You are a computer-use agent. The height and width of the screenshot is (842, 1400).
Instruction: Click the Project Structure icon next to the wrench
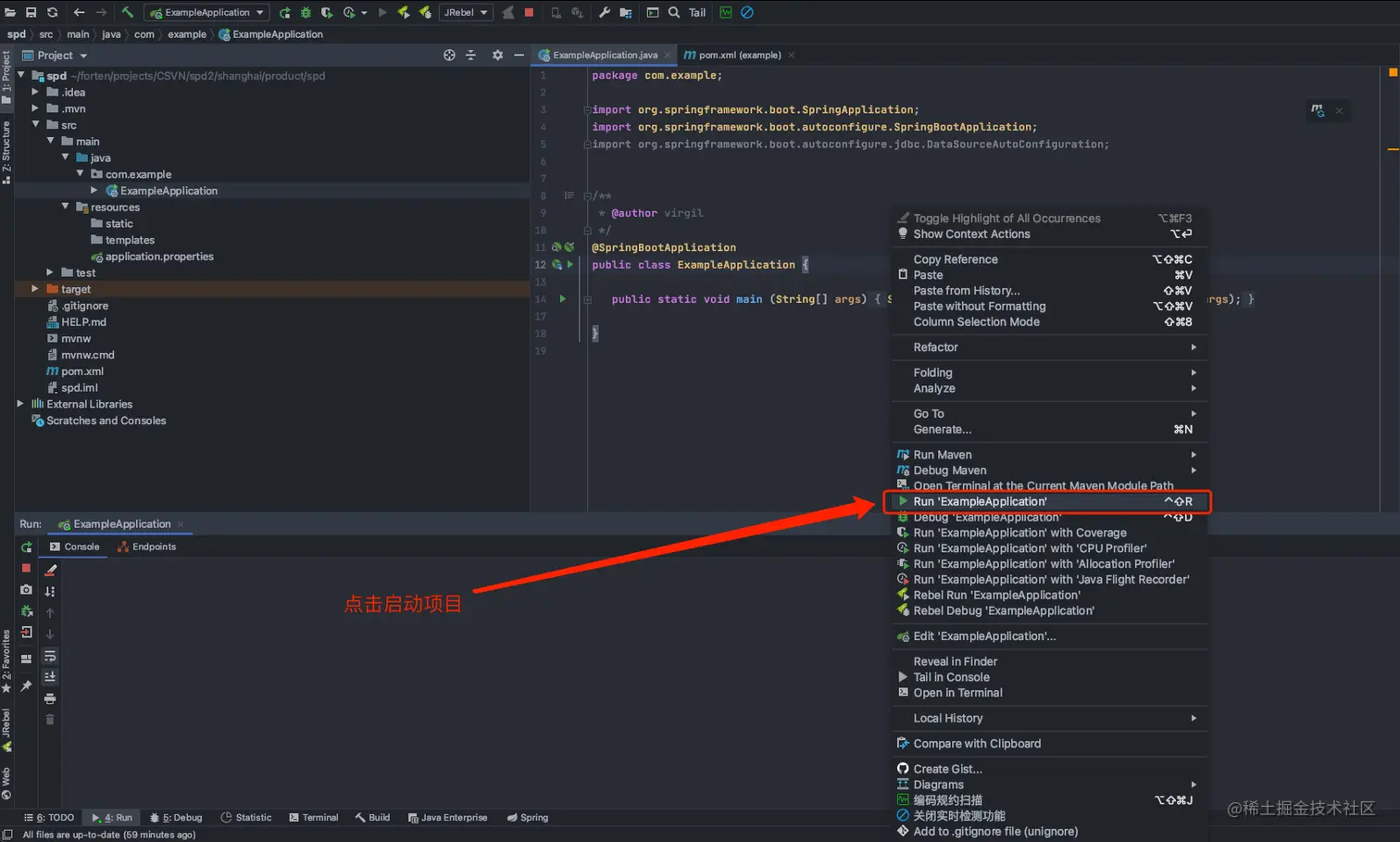point(626,12)
